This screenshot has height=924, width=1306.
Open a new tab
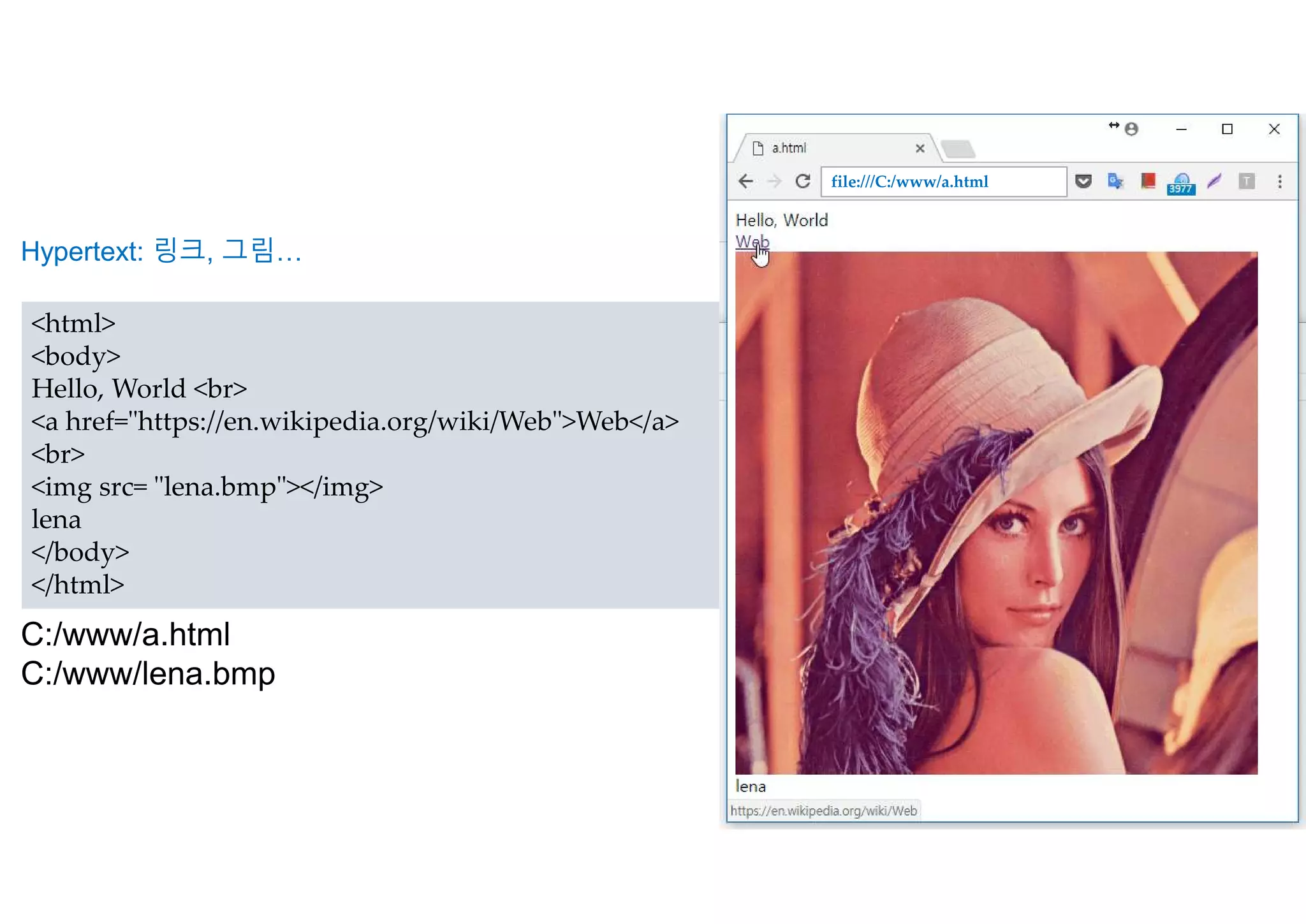(x=958, y=149)
